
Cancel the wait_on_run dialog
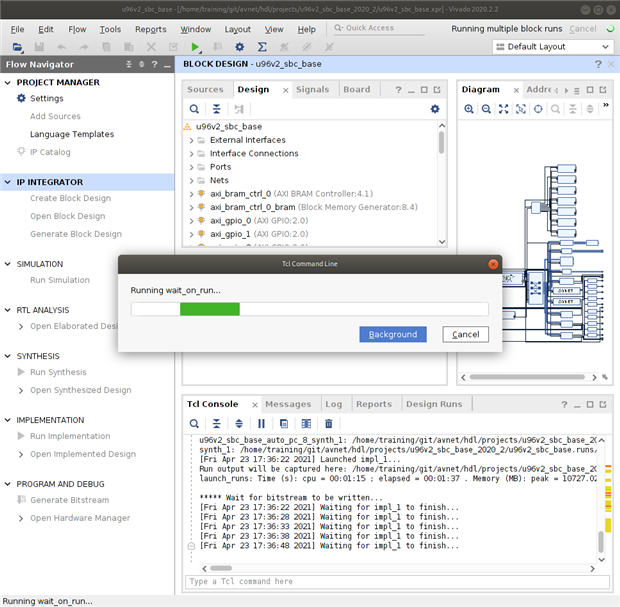coord(465,334)
